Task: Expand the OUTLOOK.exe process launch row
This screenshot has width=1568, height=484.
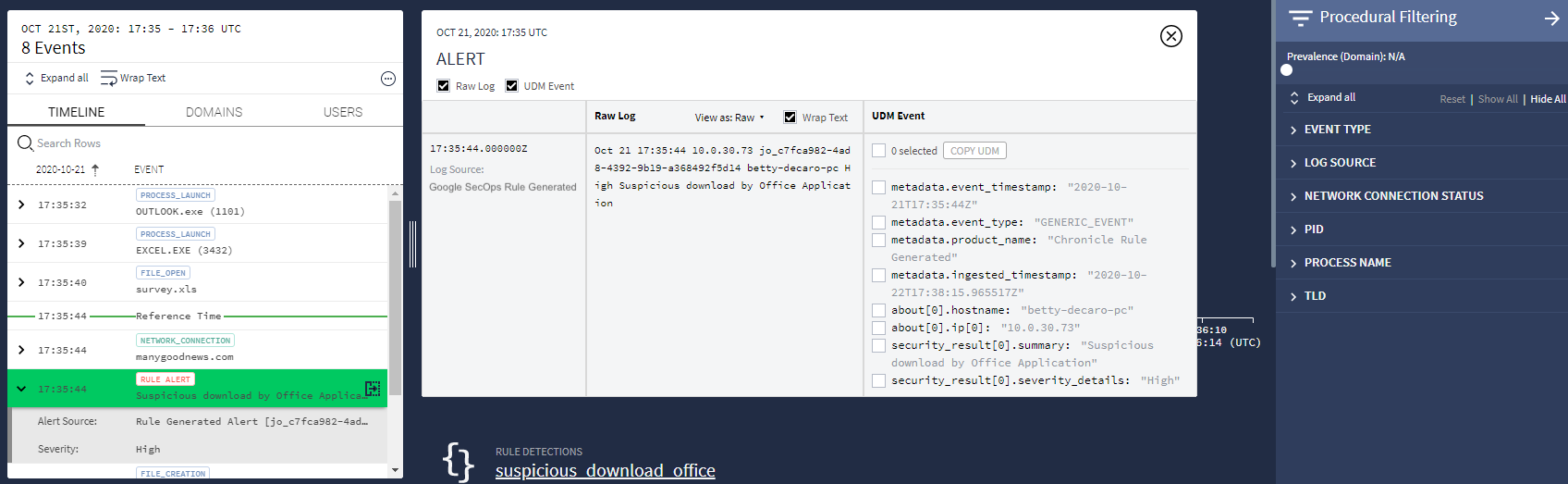Action: click(x=21, y=205)
